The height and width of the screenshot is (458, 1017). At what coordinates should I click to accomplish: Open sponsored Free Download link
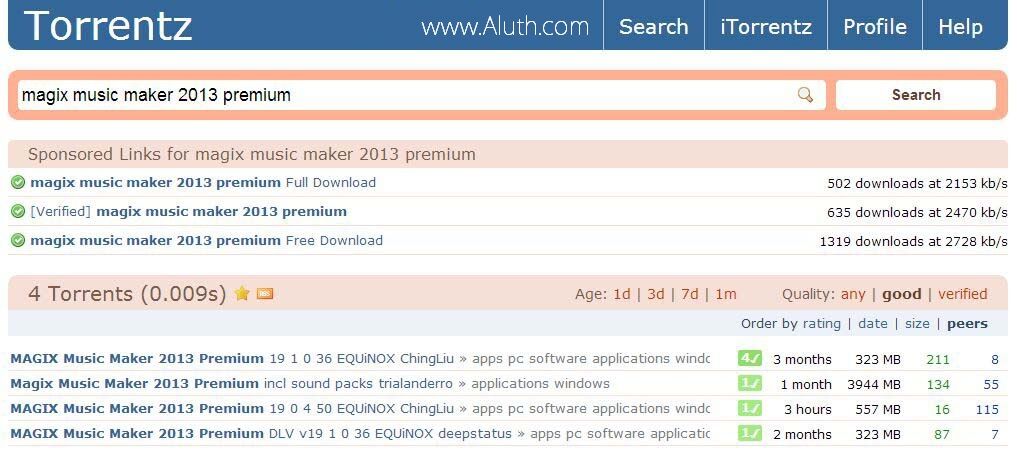[206, 241]
